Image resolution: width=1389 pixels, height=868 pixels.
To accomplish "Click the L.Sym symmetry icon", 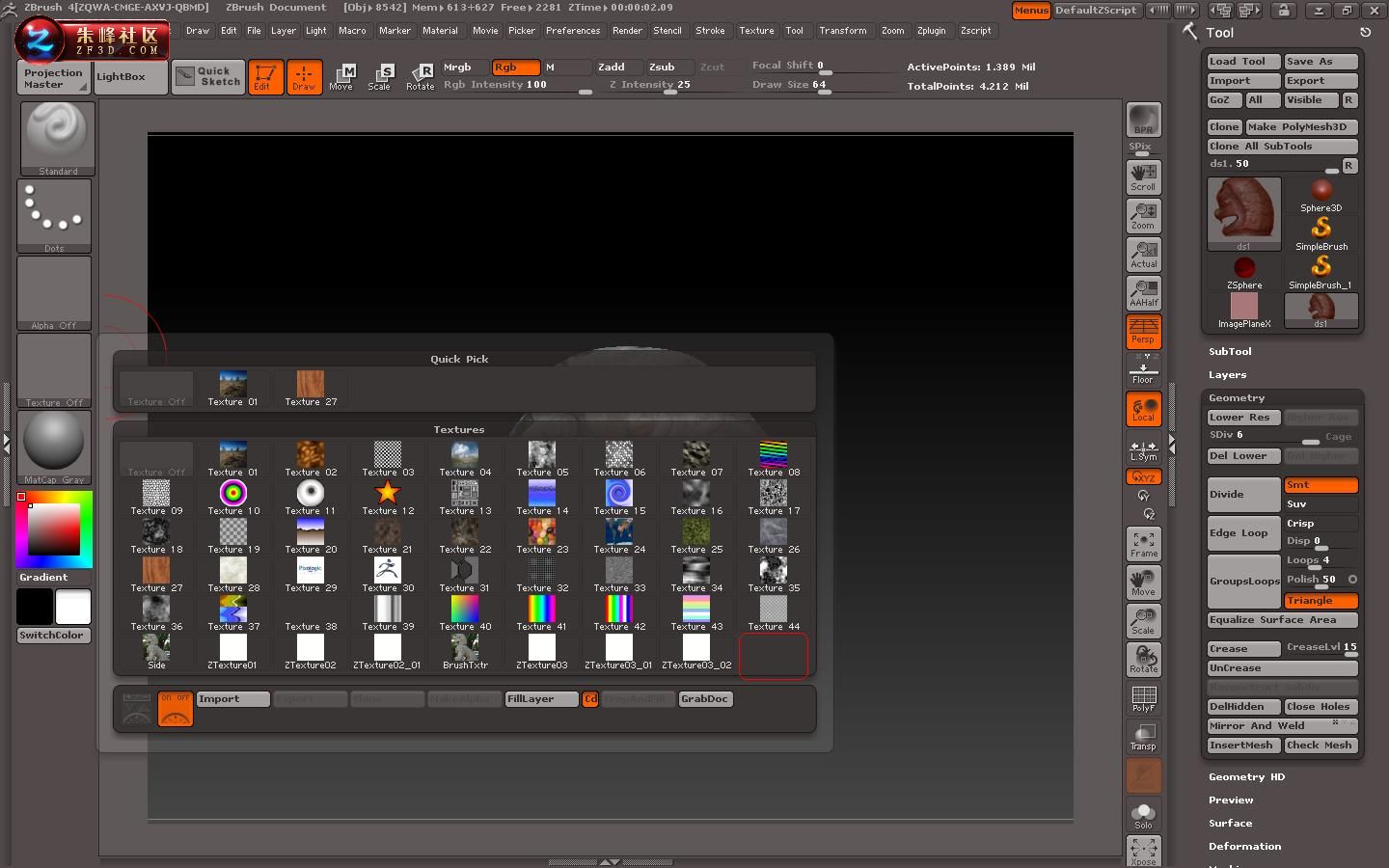I will click(x=1143, y=450).
